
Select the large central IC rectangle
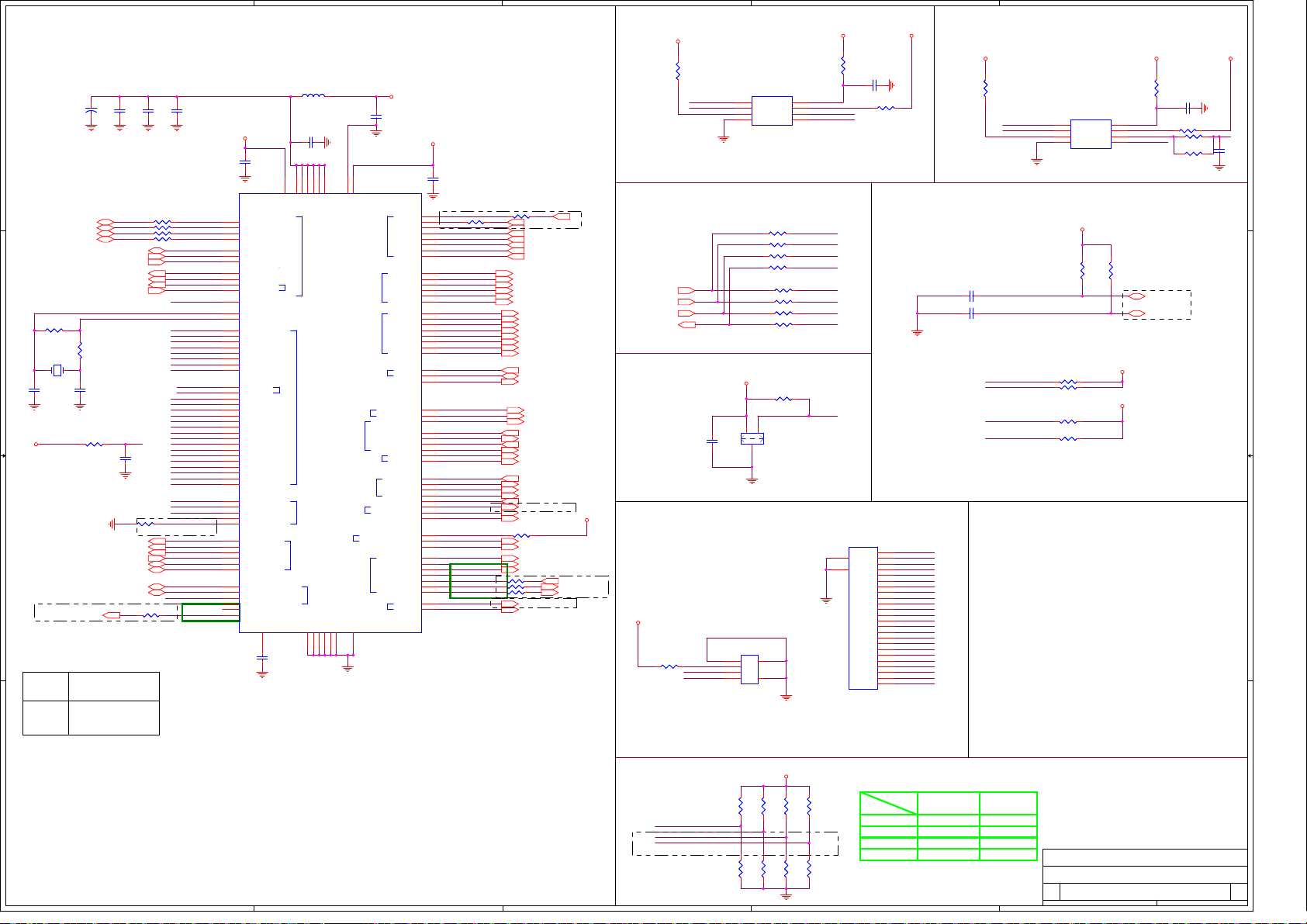click(330, 413)
